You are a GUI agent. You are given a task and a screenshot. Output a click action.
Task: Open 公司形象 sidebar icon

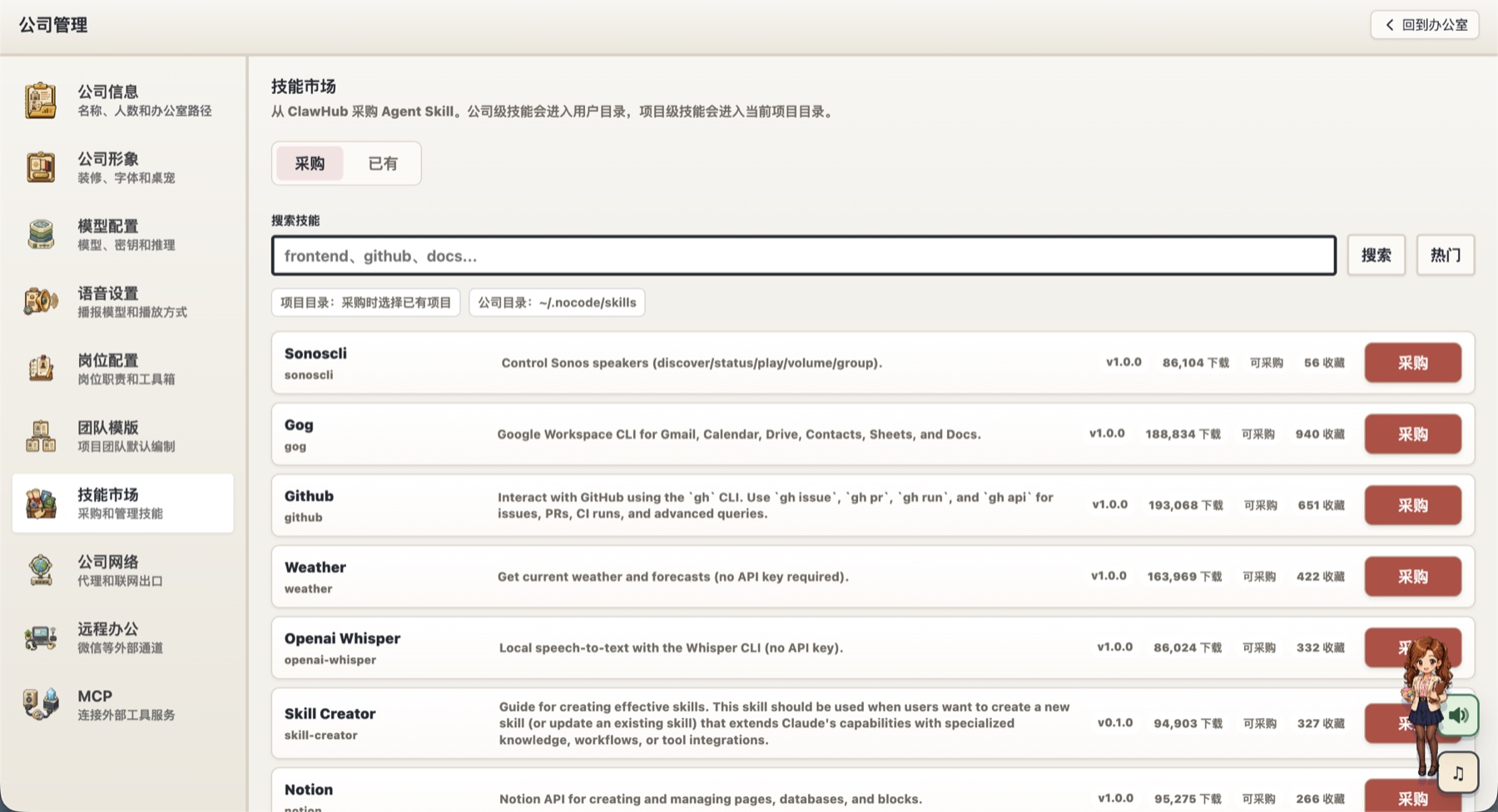pyautogui.click(x=40, y=167)
